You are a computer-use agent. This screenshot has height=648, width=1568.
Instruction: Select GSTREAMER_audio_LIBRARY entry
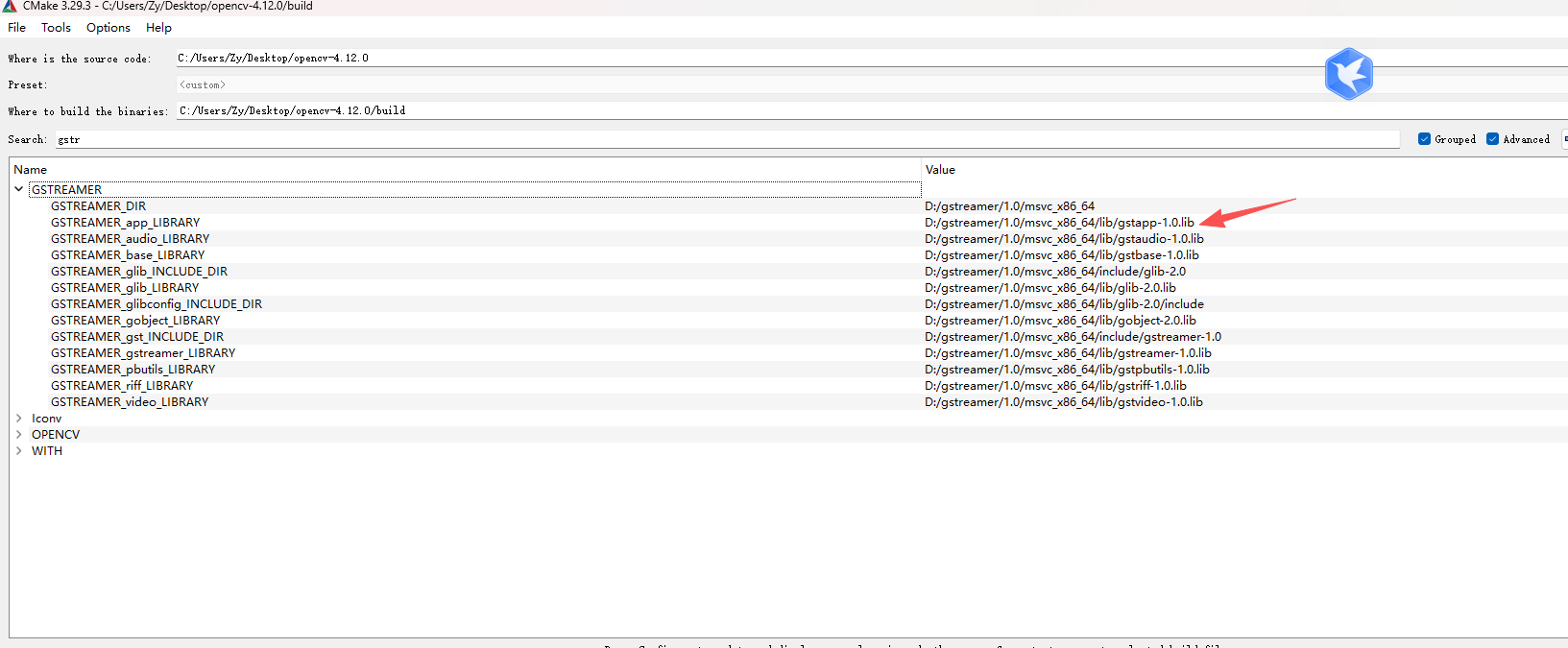[130, 238]
